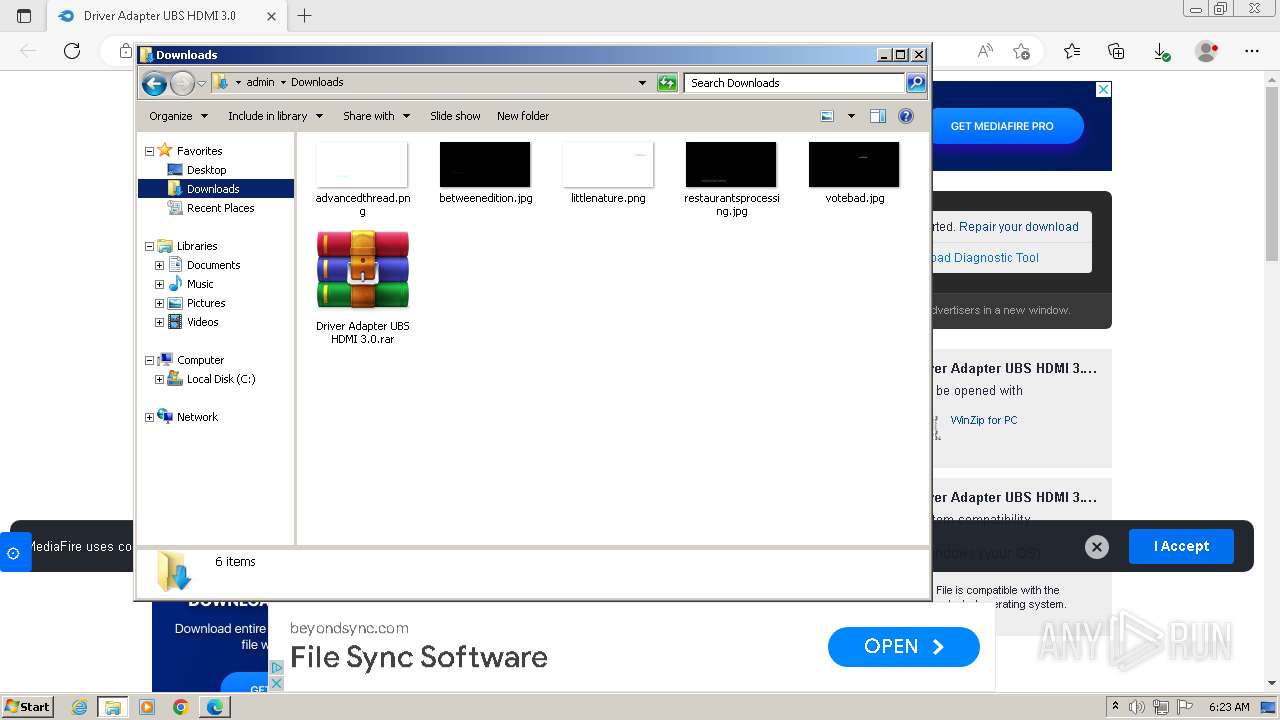The height and width of the screenshot is (720, 1280).
Task: Open the recent pages dropdown arrow
Action: (201, 83)
